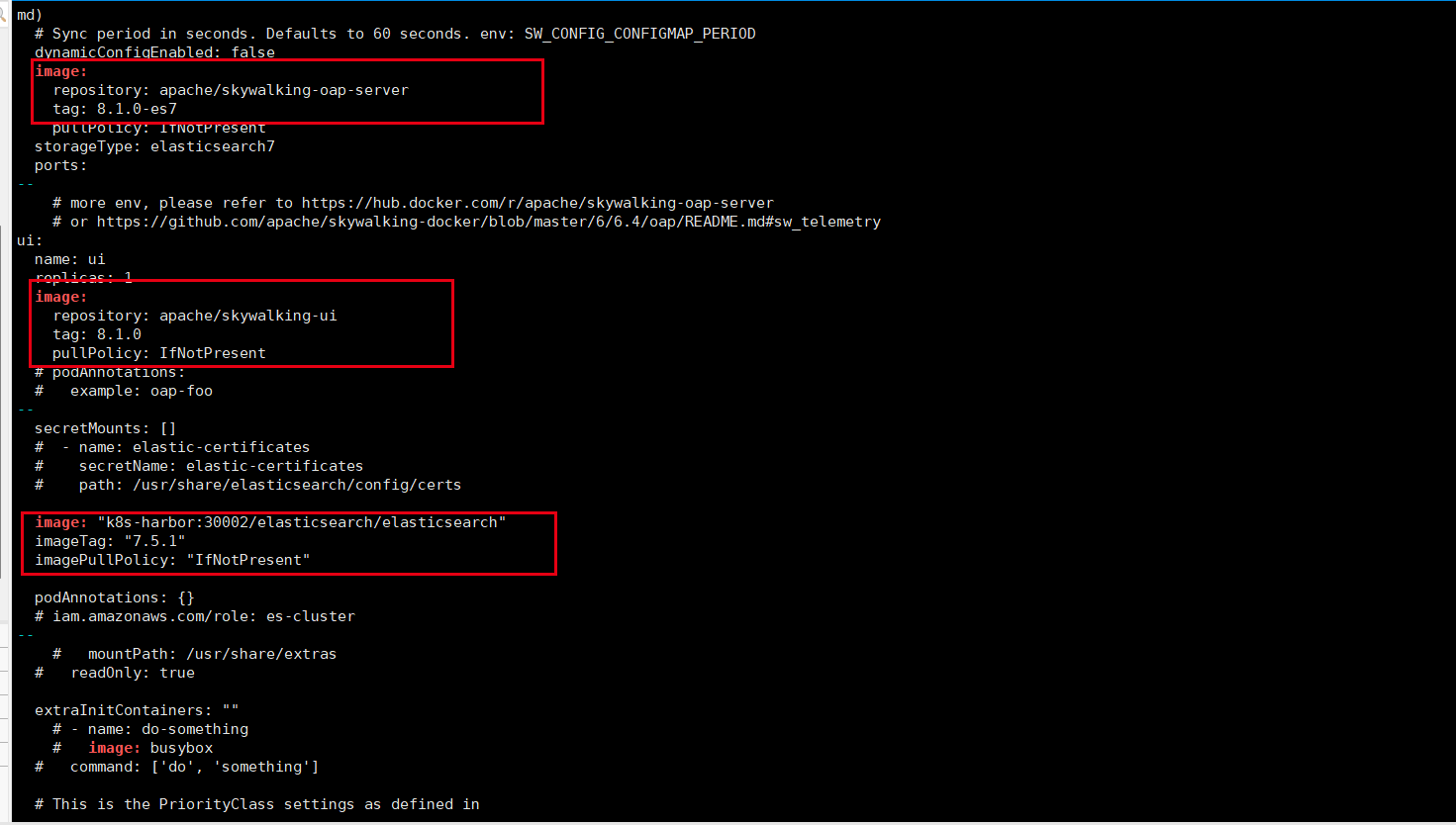Click the 'podAnnotations: {}' line
Viewport: 1456px width, 825px height.
pyautogui.click(x=114, y=597)
